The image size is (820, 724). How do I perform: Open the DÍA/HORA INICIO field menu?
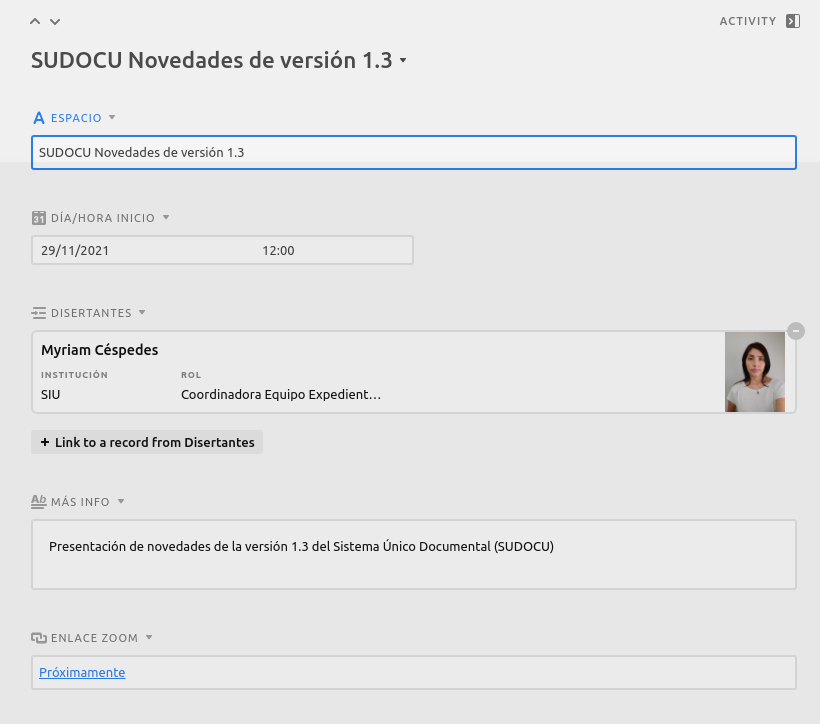pos(166,217)
